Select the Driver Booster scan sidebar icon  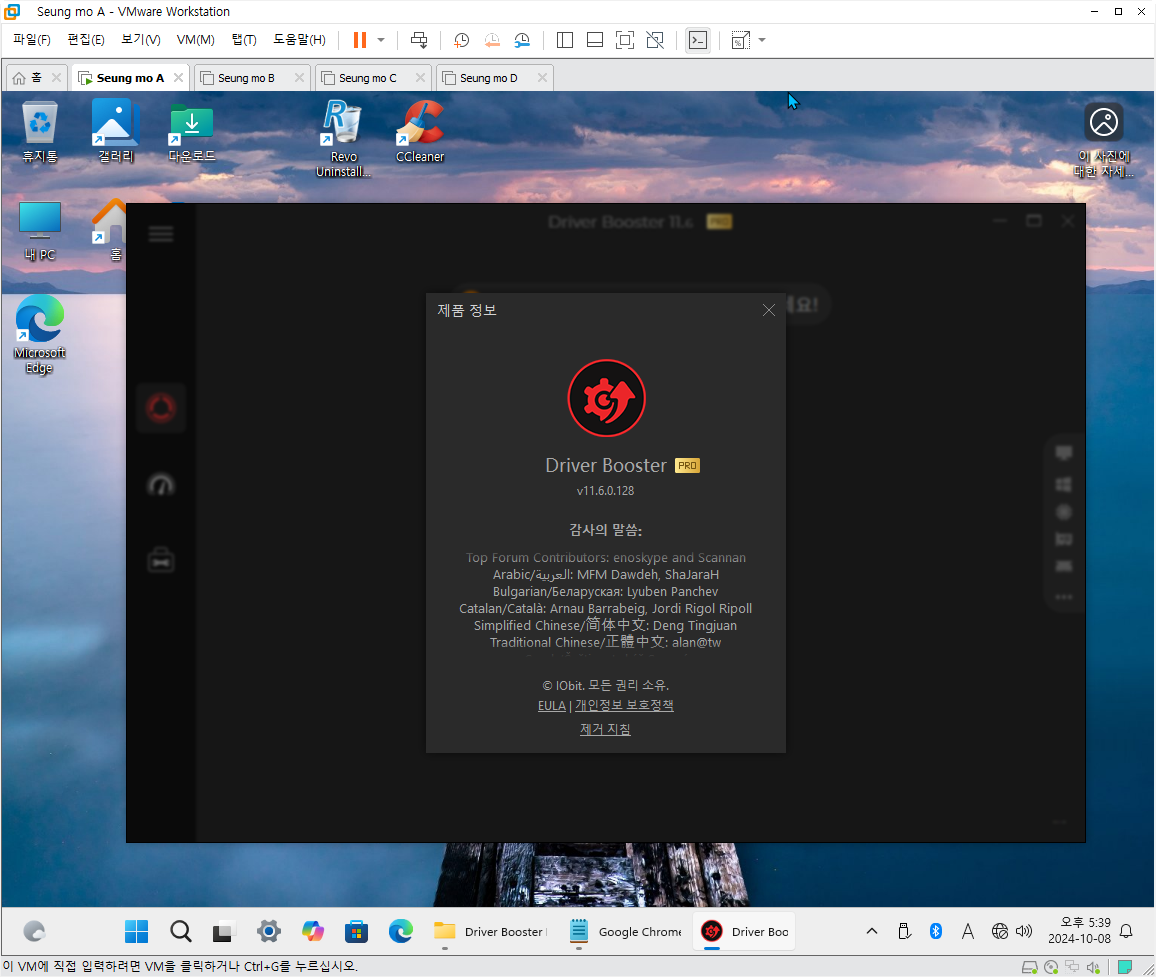pos(161,408)
